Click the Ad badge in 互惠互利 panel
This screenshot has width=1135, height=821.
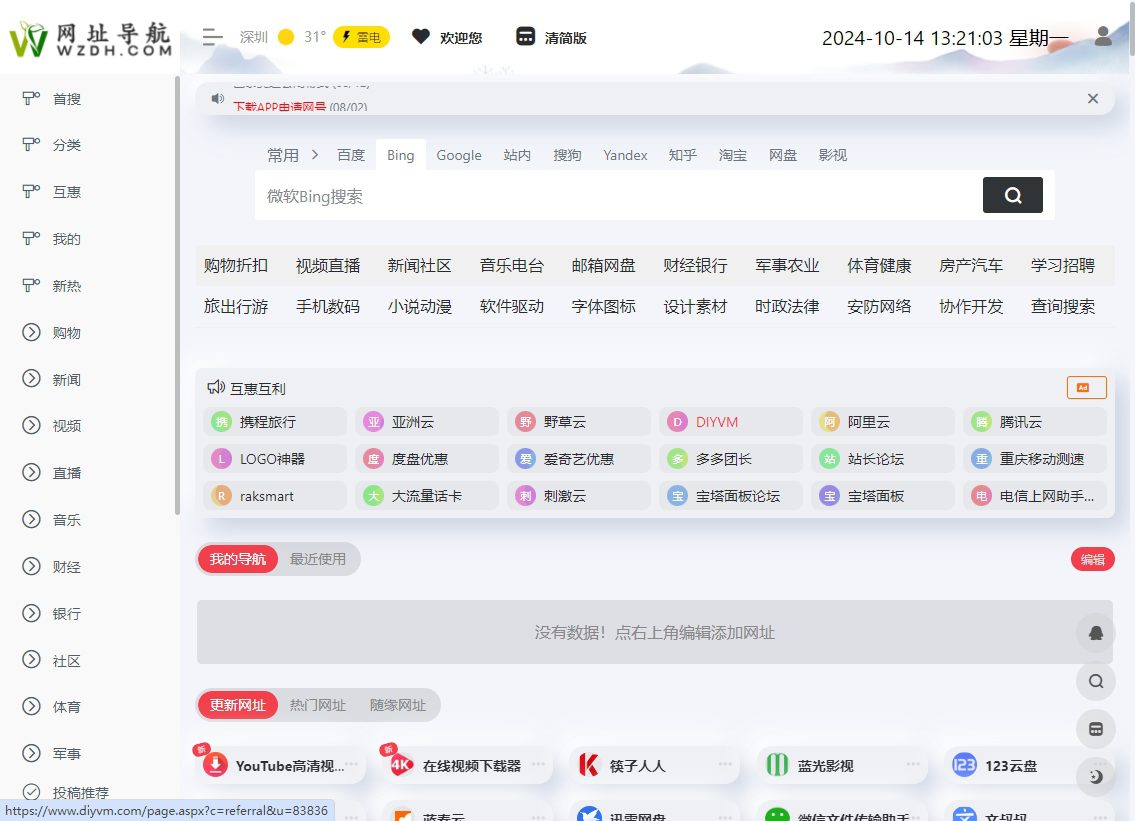(1087, 387)
